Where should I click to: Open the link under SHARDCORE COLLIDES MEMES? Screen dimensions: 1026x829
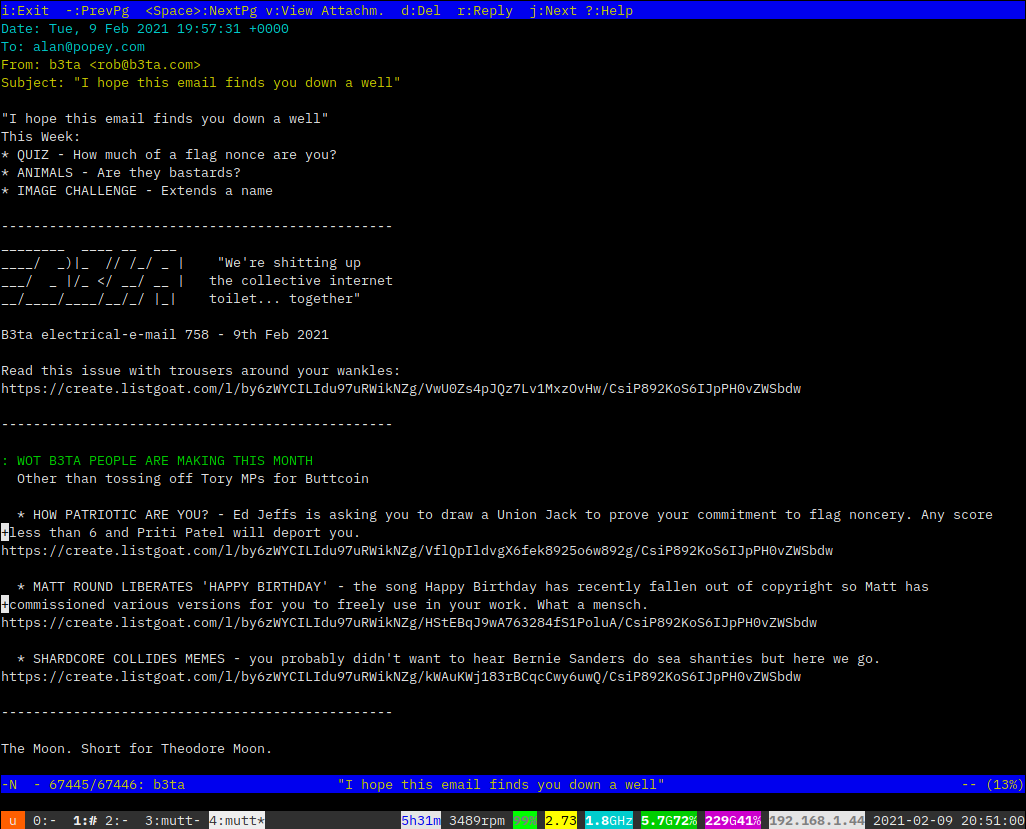[x=400, y=677]
